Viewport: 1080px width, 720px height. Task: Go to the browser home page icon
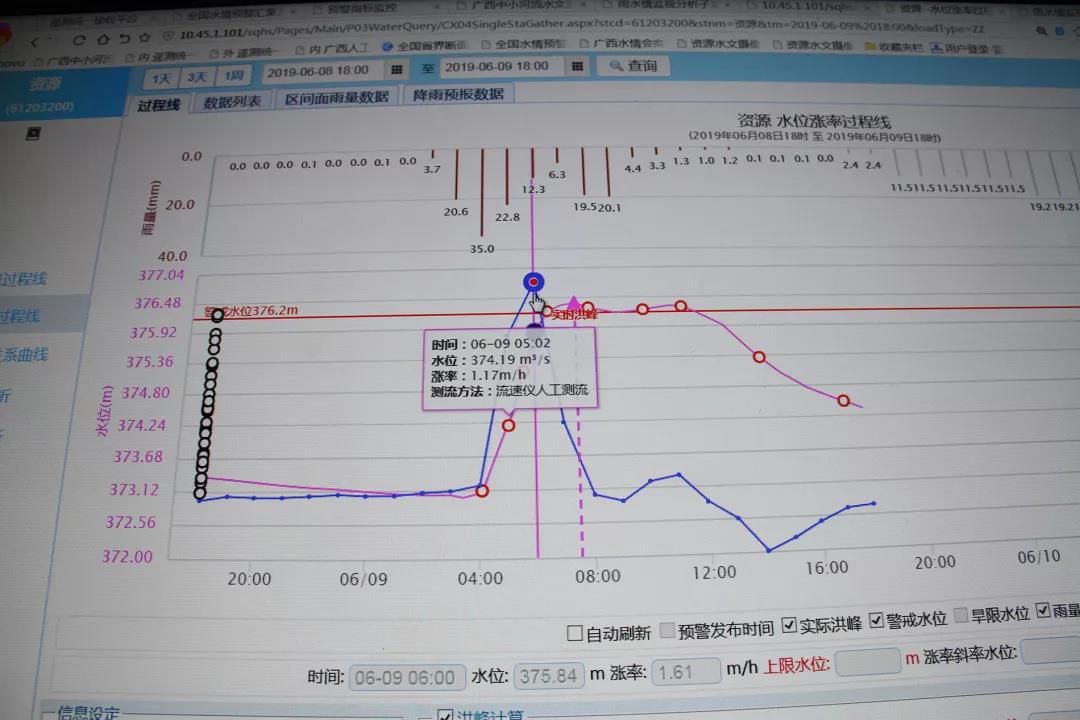click(103, 39)
